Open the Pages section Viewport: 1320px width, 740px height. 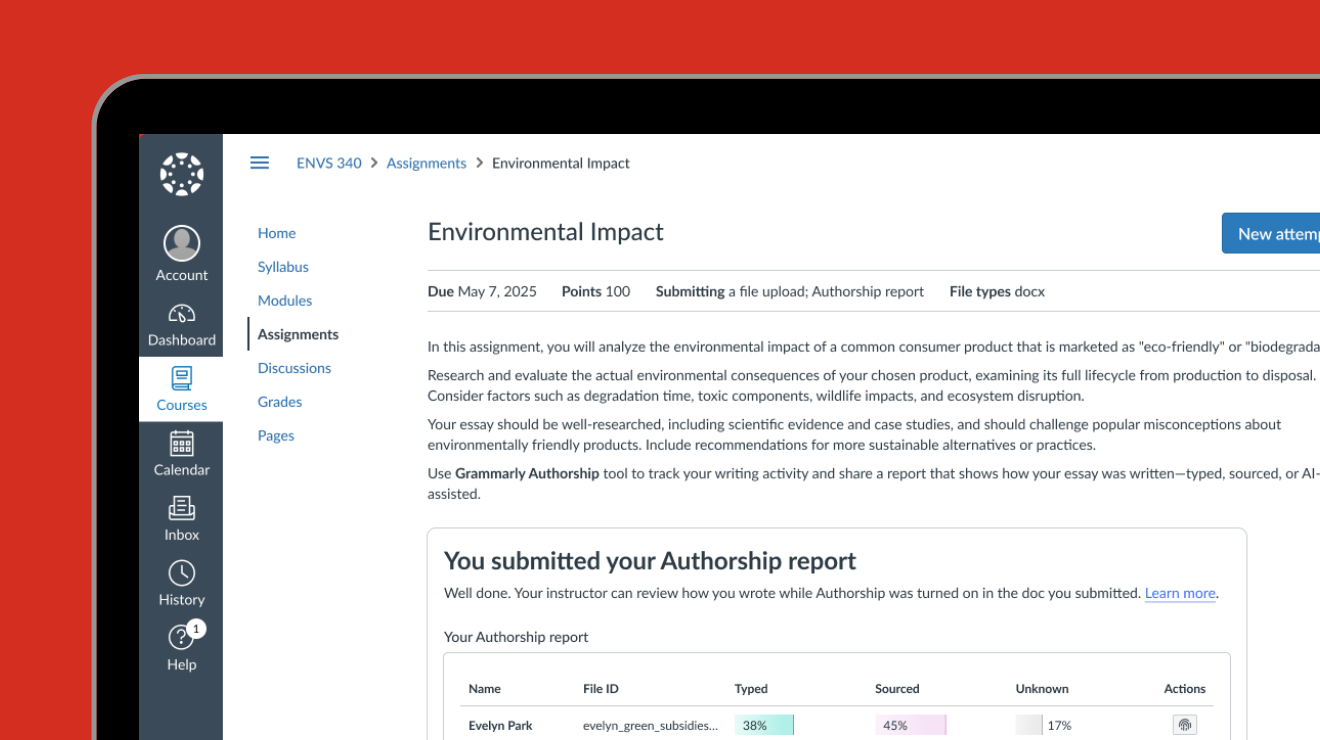pyautogui.click(x=276, y=434)
